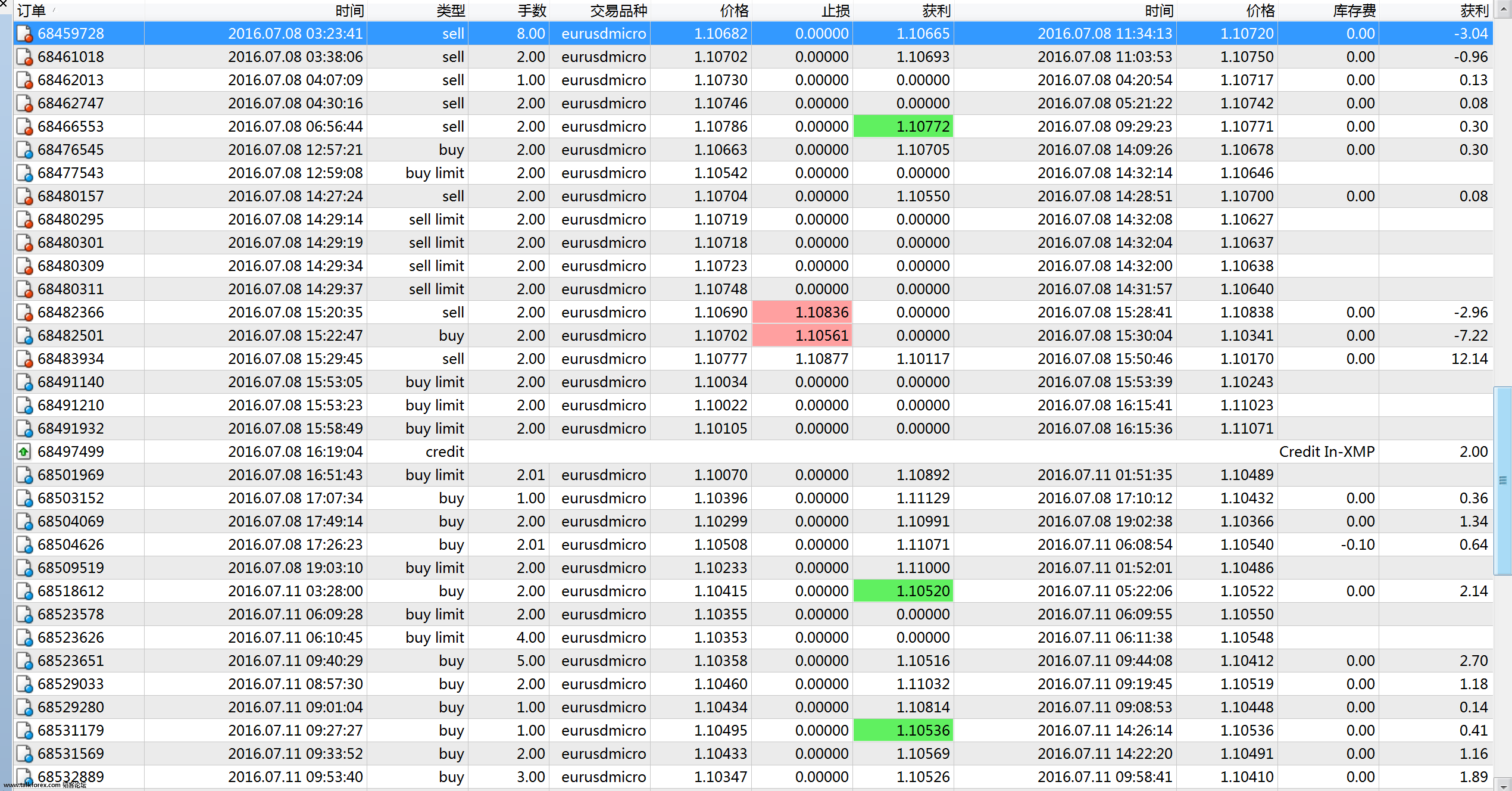Click the green take-profit cell 1.10536
Viewport: 1512px width, 791px height.
(x=903, y=730)
